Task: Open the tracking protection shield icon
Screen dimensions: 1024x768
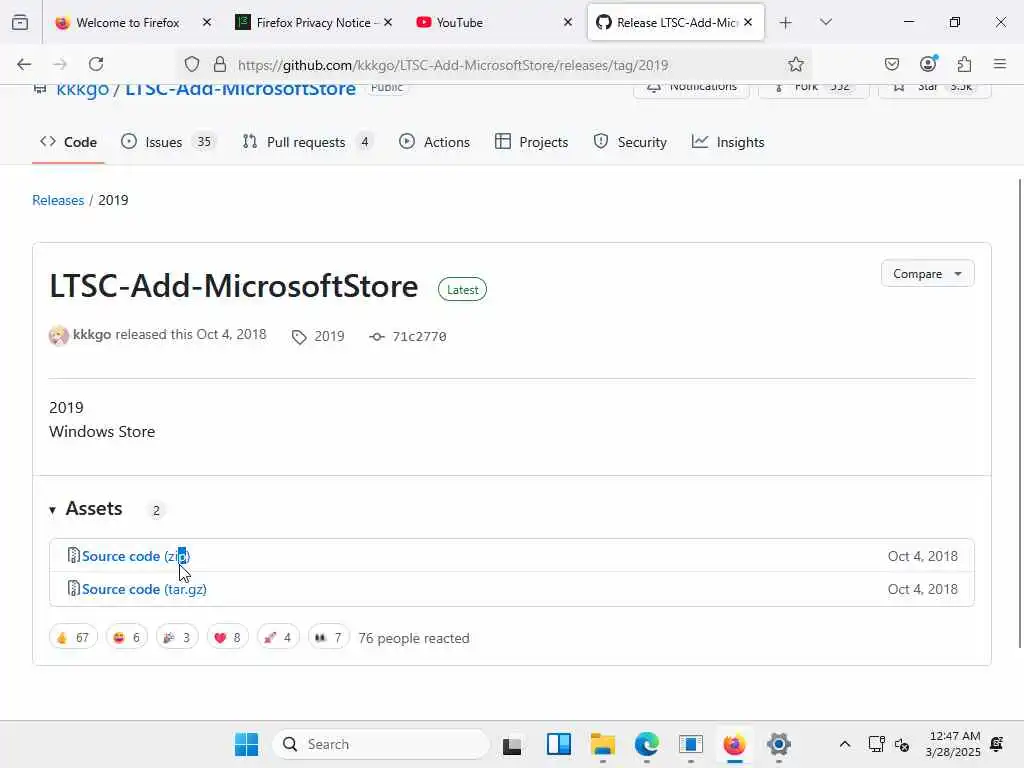Action: [x=191, y=64]
